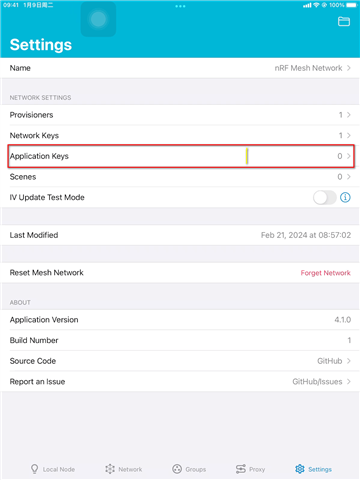This screenshot has width=360, height=480.
Task: Open the folder icon in the header
Action: [344, 21]
